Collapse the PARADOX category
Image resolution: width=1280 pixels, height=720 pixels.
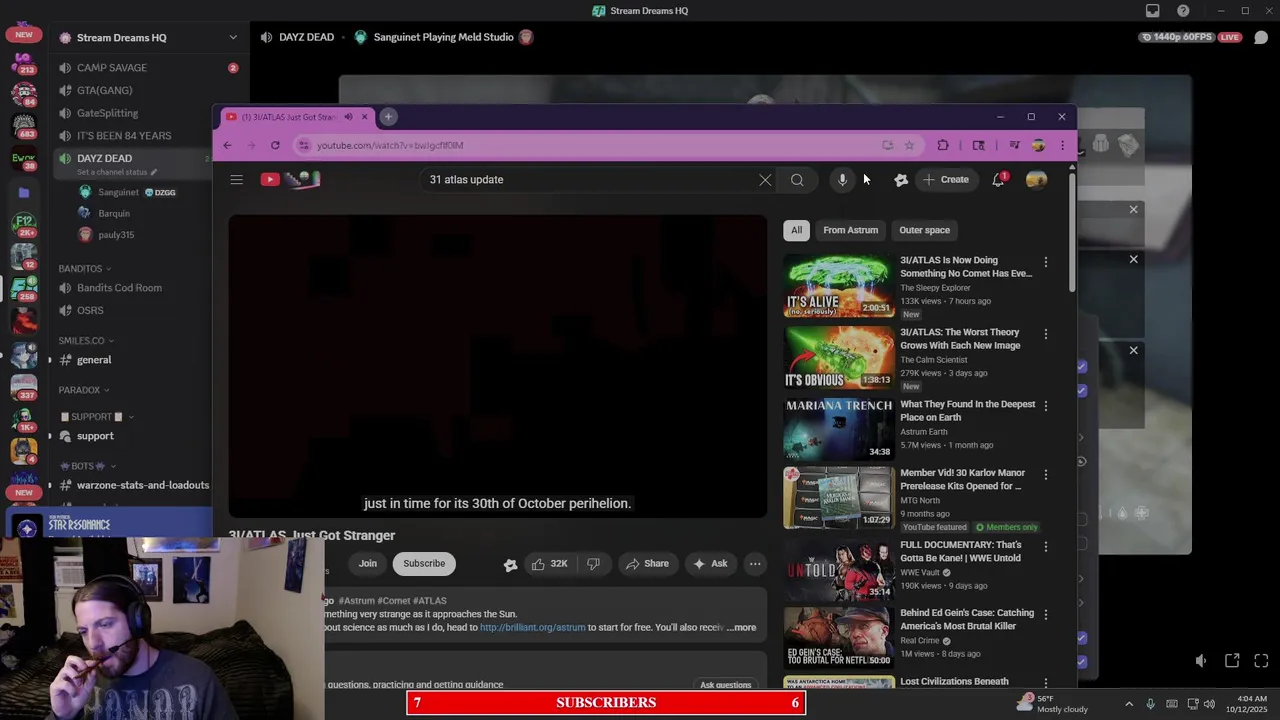[84, 390]
